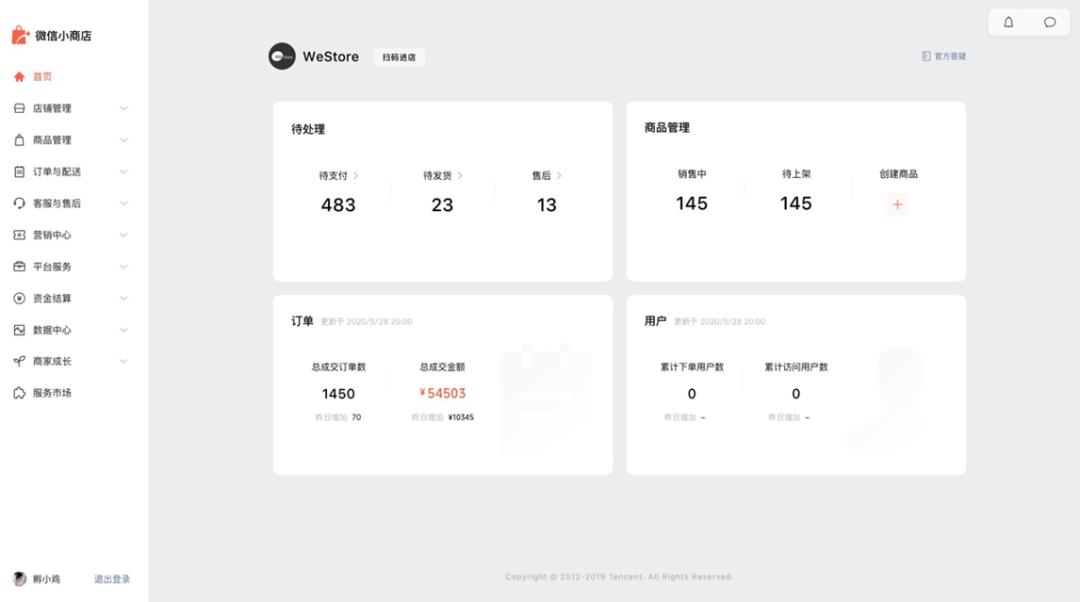Viewport: 1080px width, 602px height.
Task: Click the 累计访问用户数 label
Action: (x=796, y=367)
